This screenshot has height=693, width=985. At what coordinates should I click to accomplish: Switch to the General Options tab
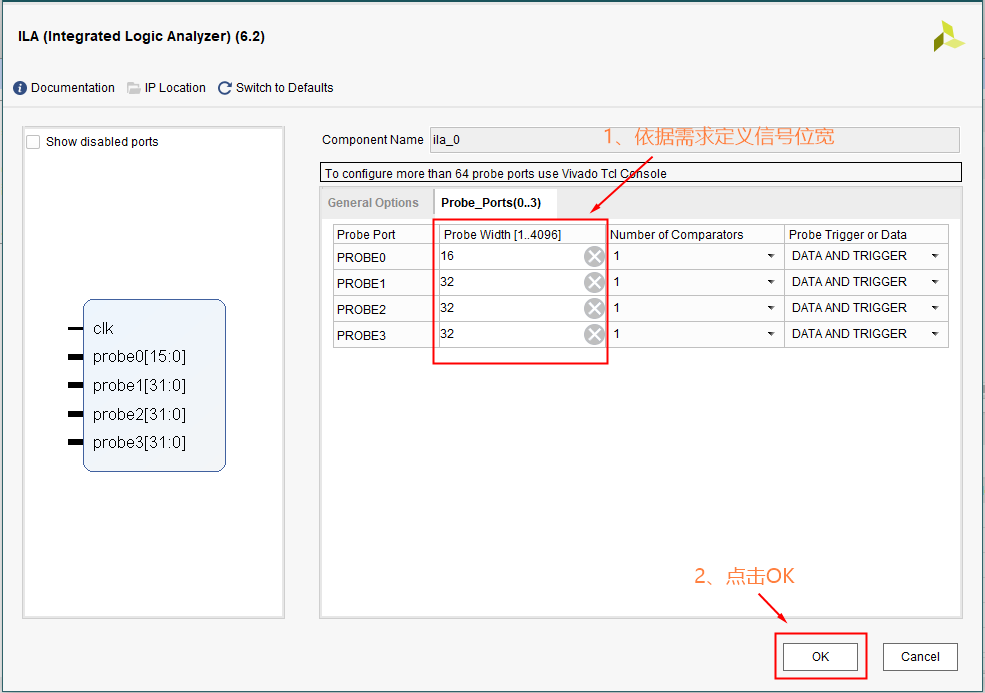pos(373,203)
